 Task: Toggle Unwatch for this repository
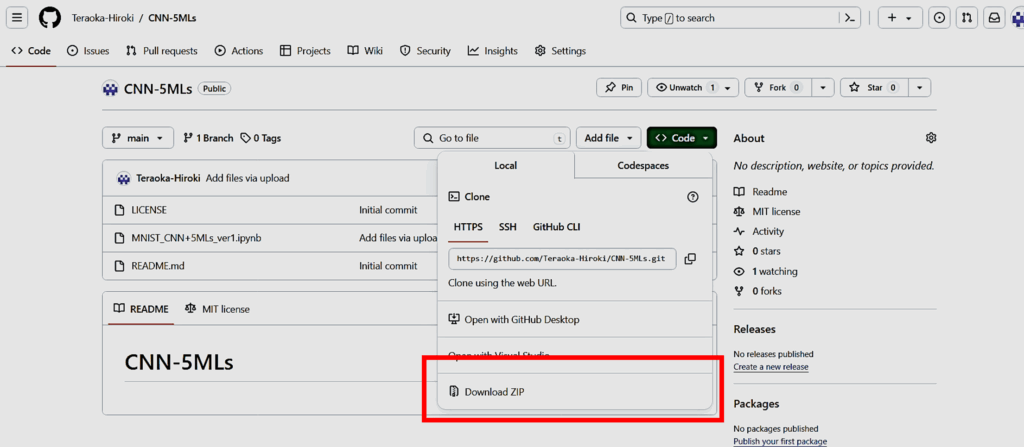tap(685, 88)
